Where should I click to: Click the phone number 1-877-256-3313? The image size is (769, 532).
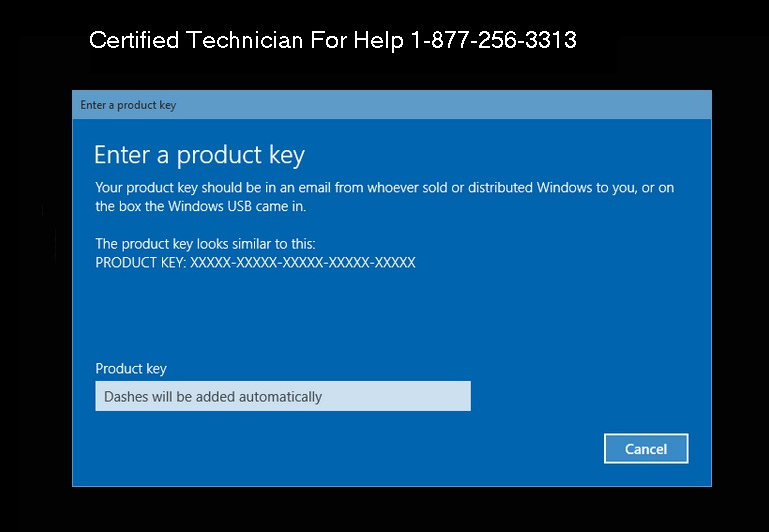[x=493, y=41]
